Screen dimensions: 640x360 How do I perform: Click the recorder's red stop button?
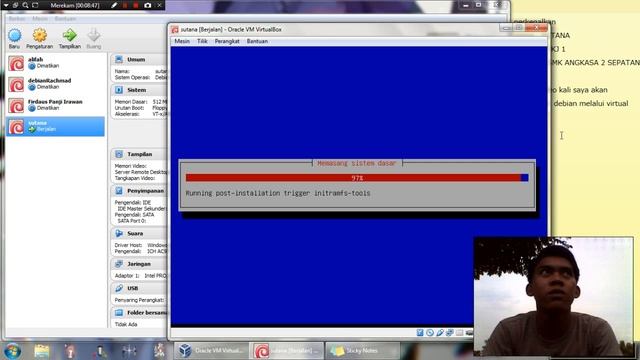(x=136, y=5)
